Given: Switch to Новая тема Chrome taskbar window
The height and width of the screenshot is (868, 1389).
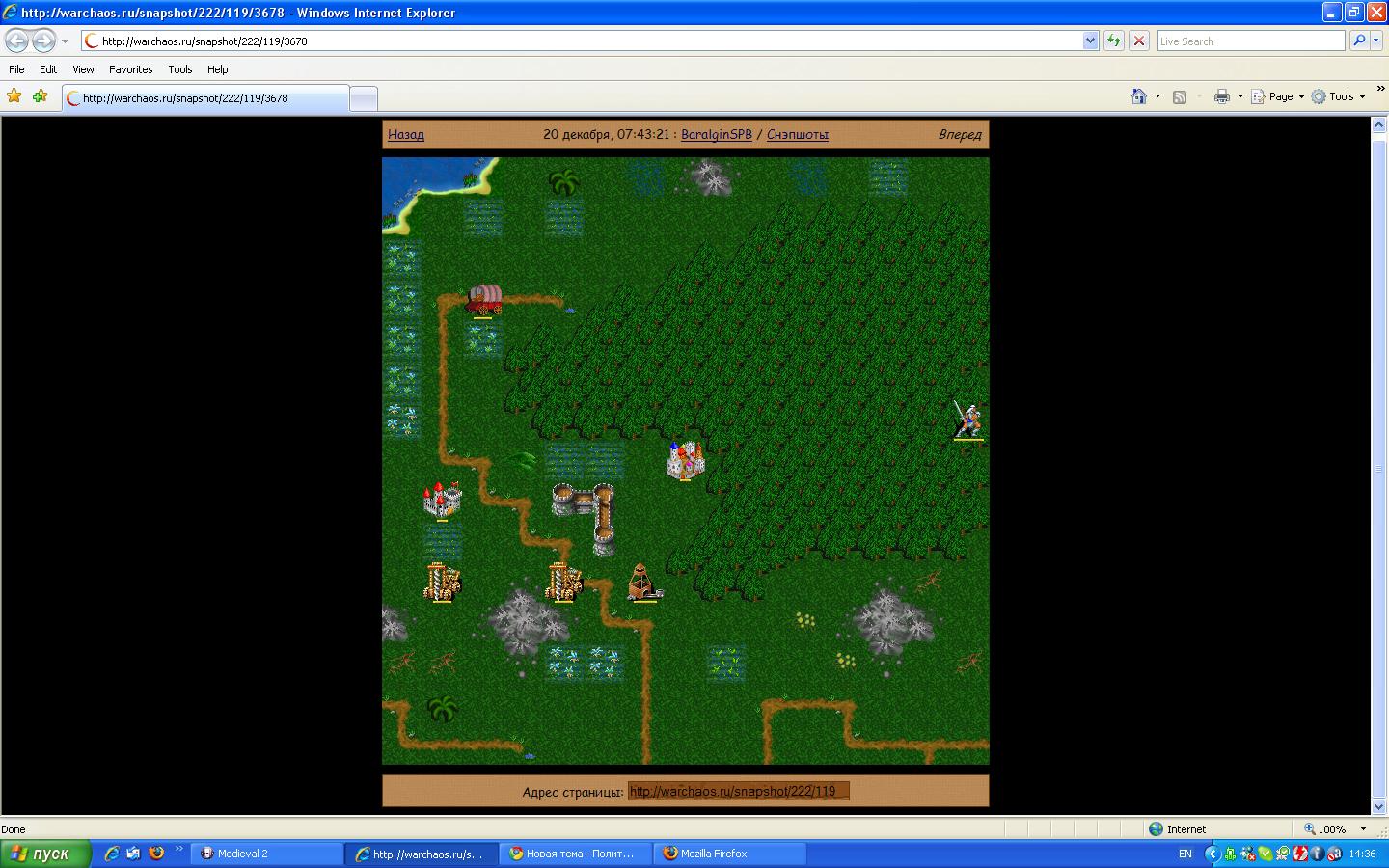Looking at the screenshot, I should coord(575,854).
